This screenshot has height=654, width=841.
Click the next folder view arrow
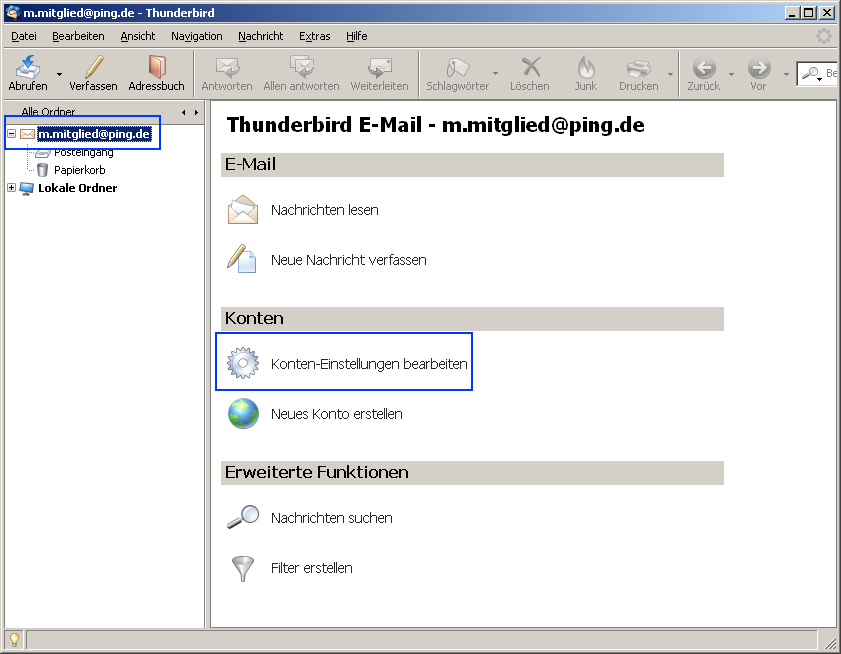(x=196, y=112)
